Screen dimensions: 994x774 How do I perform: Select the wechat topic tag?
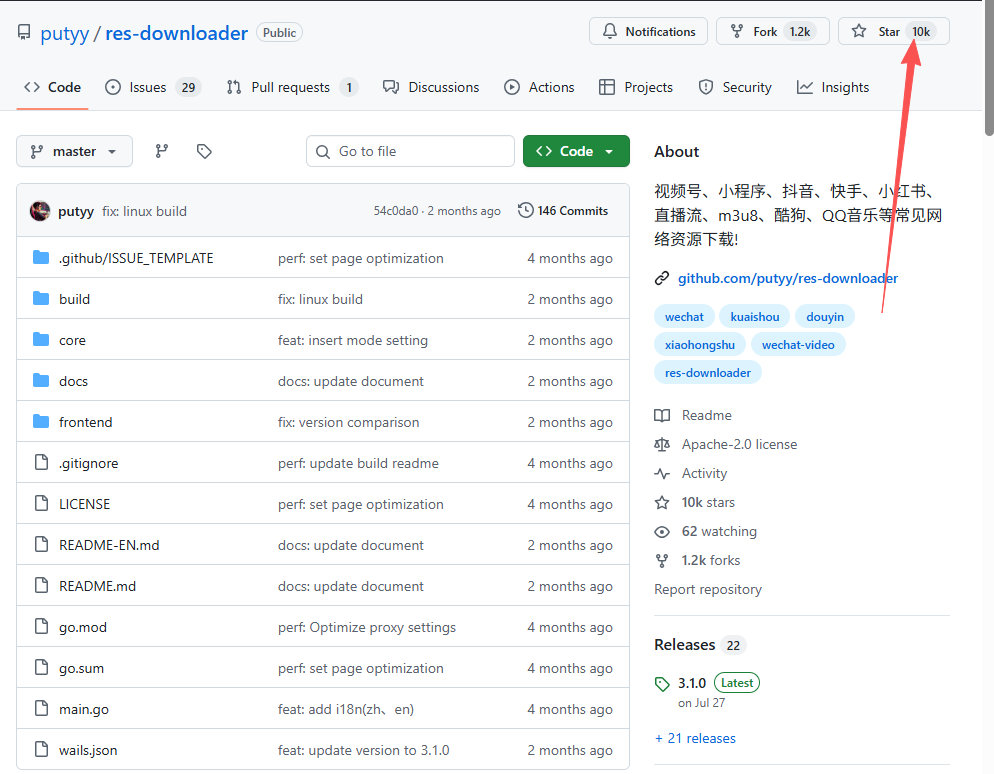[684, 316]
